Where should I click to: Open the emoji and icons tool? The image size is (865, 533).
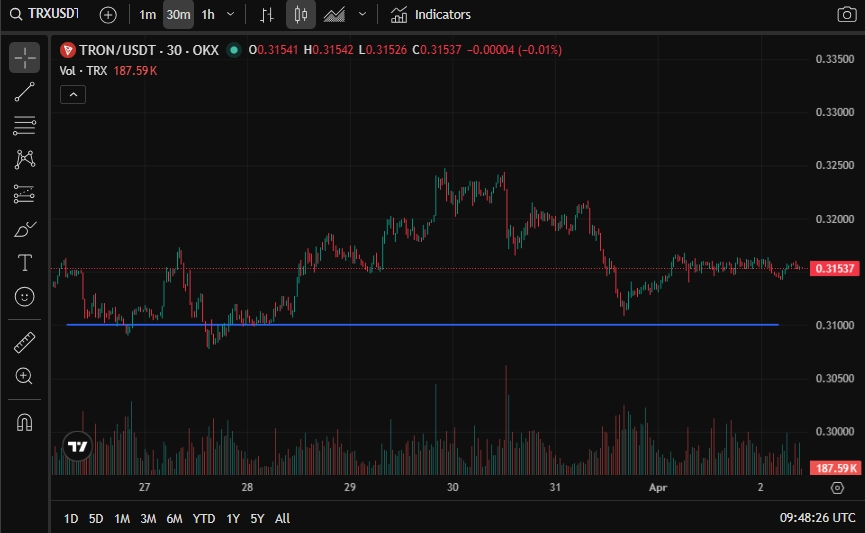(24, 297)
